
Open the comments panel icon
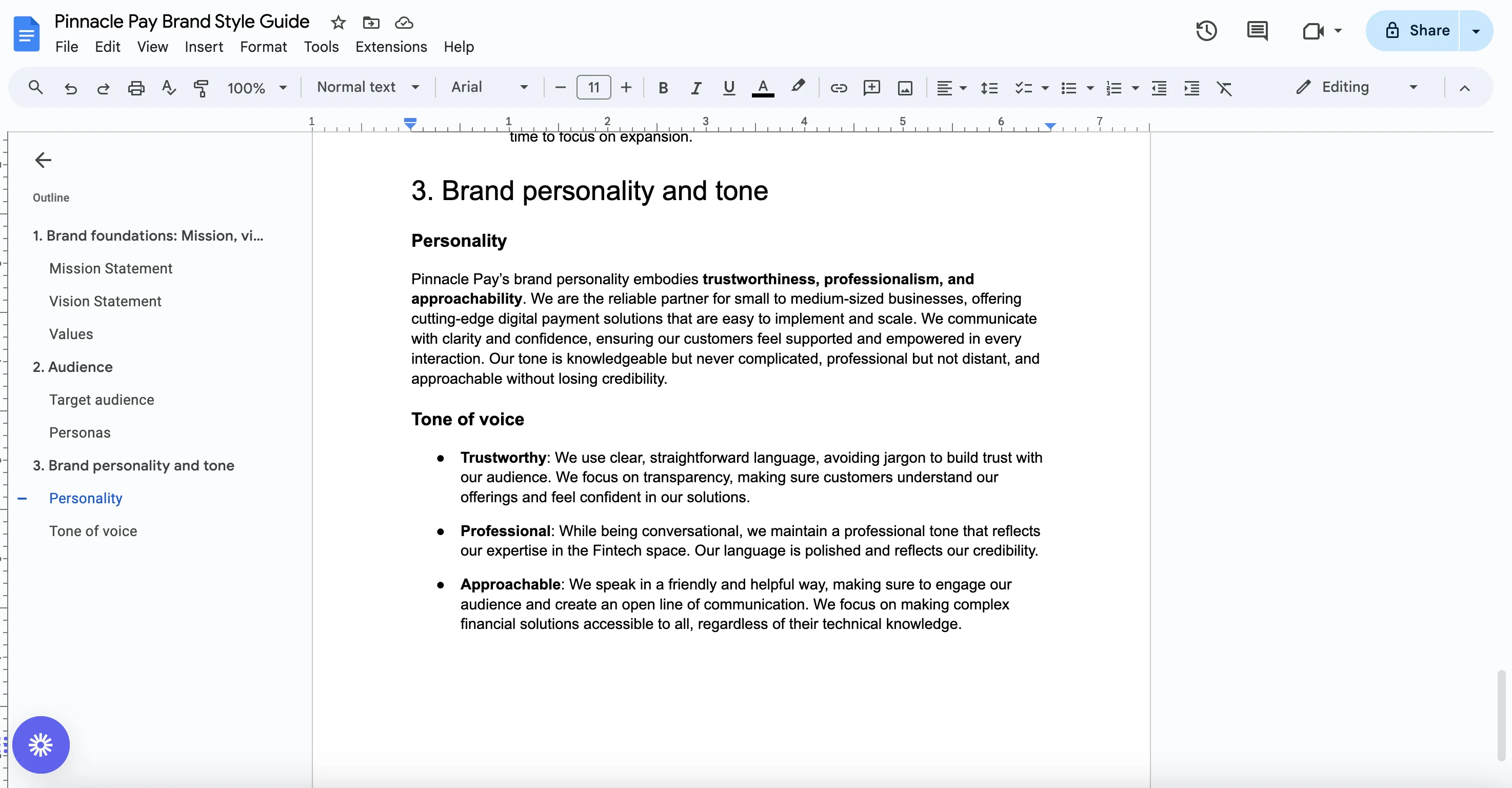[x=1257, y=31]
